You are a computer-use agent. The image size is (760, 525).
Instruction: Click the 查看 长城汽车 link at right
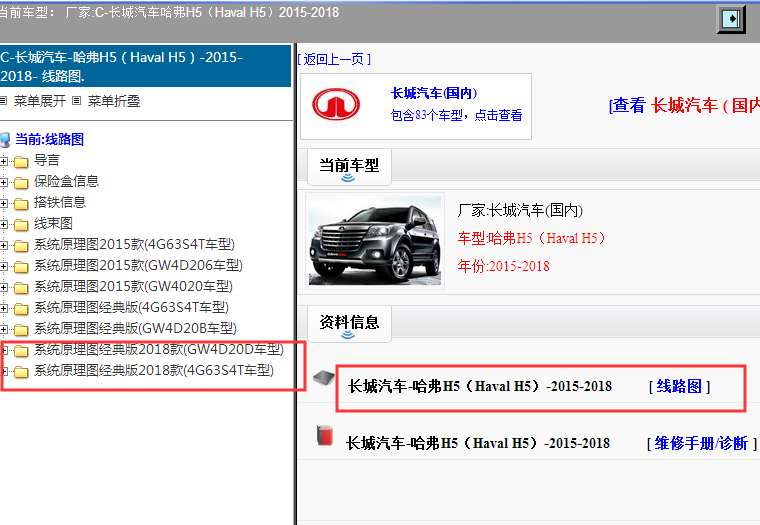684,105
